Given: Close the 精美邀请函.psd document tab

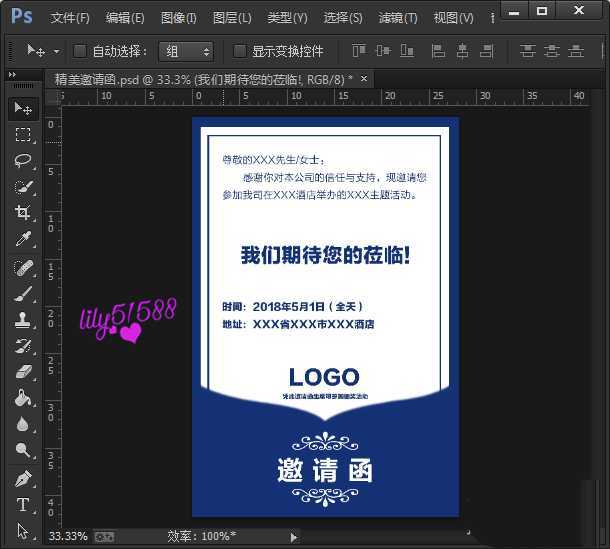Looking at the screenshot, I should click(364, 77).
